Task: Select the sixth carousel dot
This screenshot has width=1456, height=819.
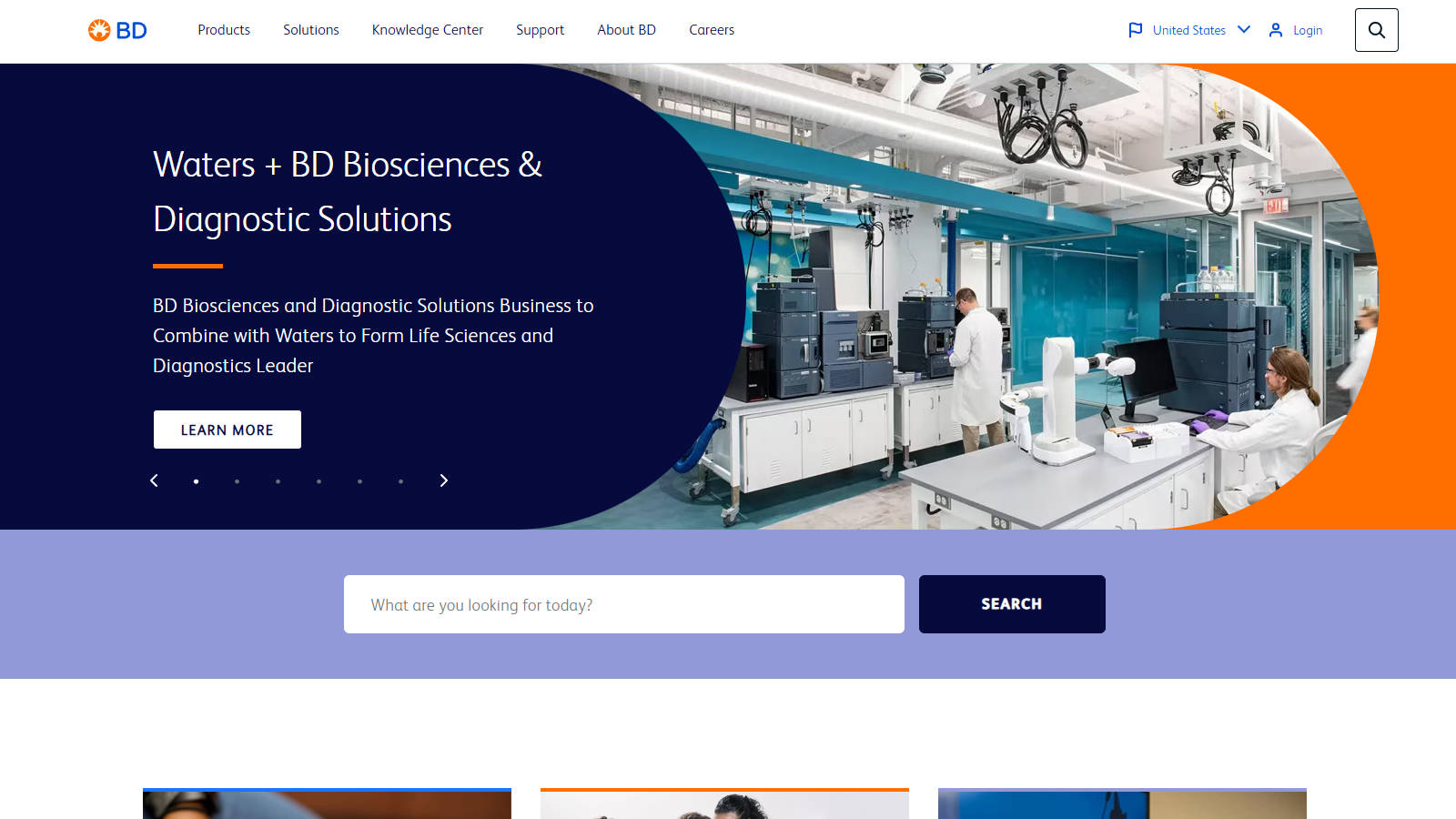Action: tap(400, 481)
